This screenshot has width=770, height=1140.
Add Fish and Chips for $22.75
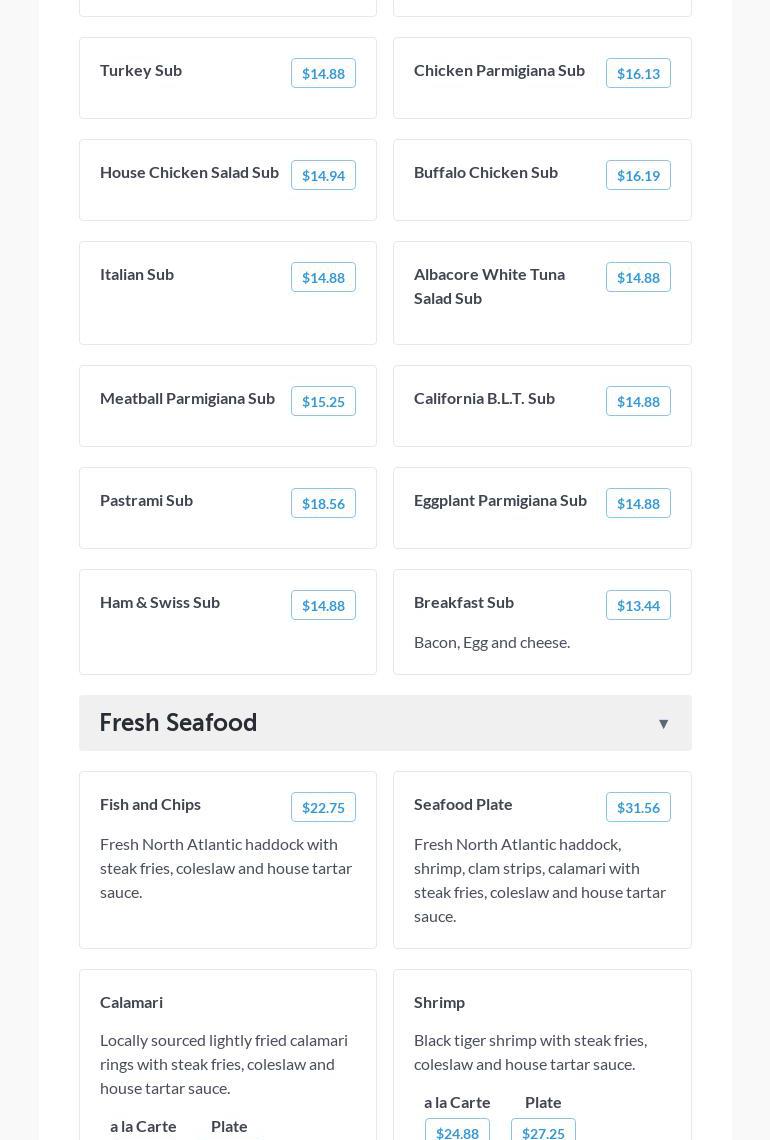323,807
